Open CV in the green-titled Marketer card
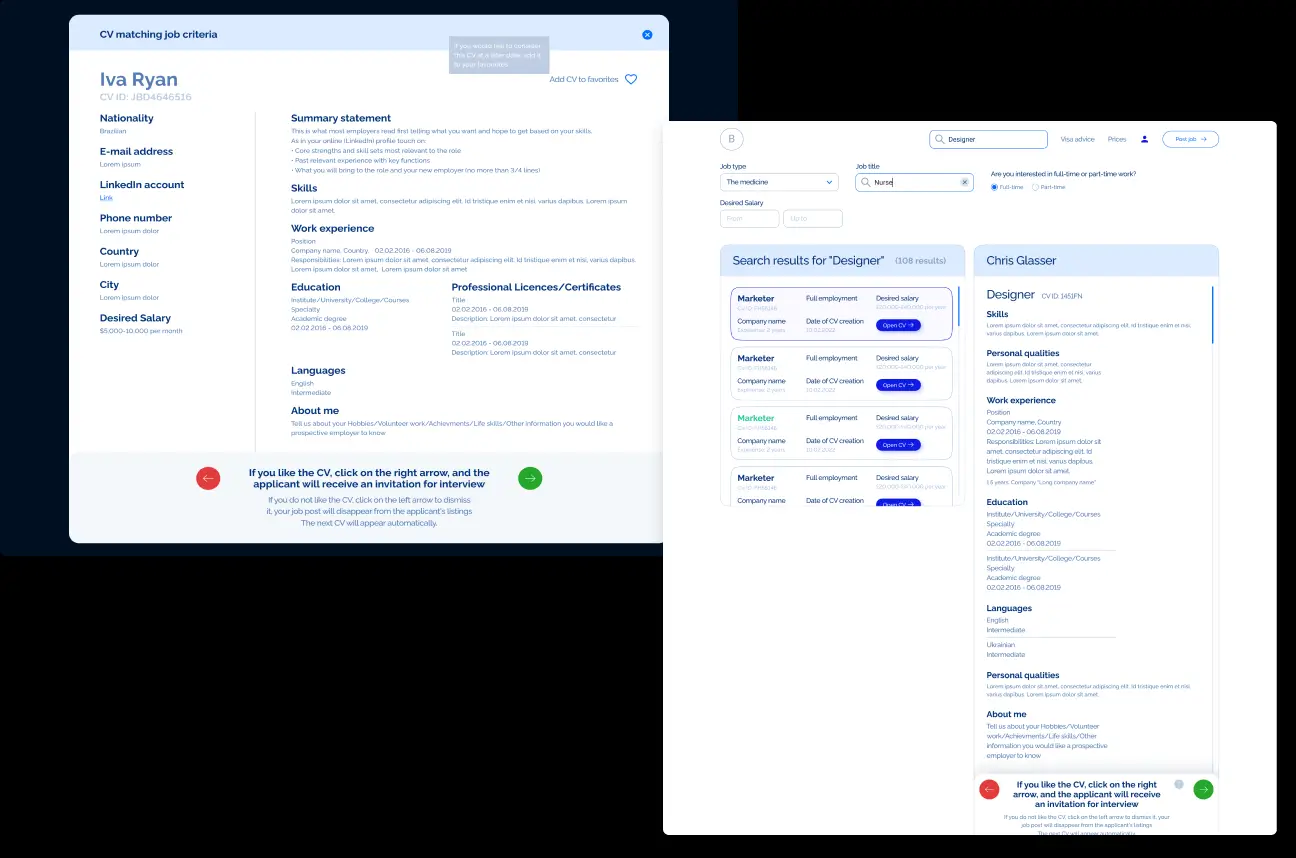This screenshot has height=858, width=1296. tap(898, 445)
